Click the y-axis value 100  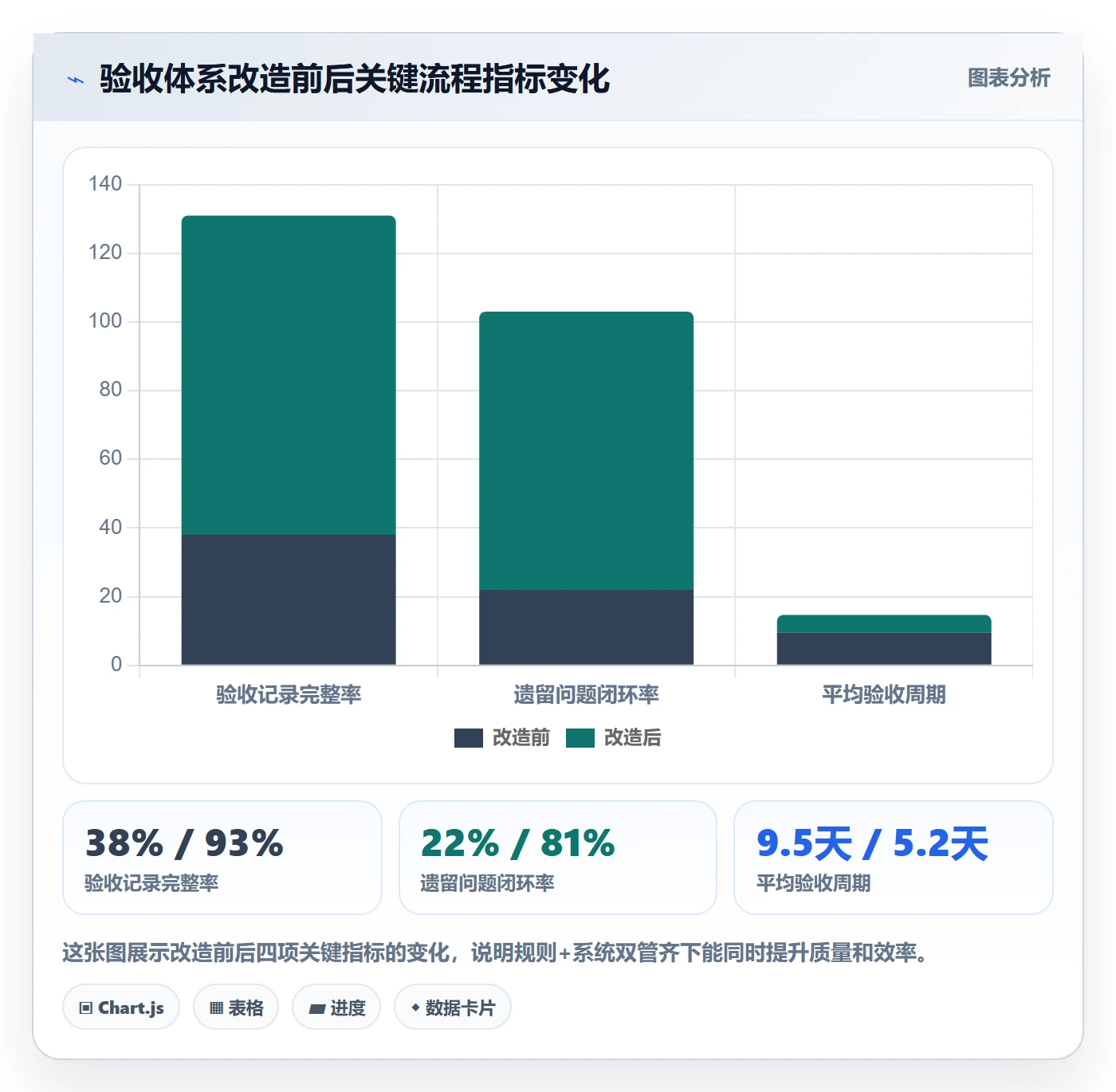105,321
